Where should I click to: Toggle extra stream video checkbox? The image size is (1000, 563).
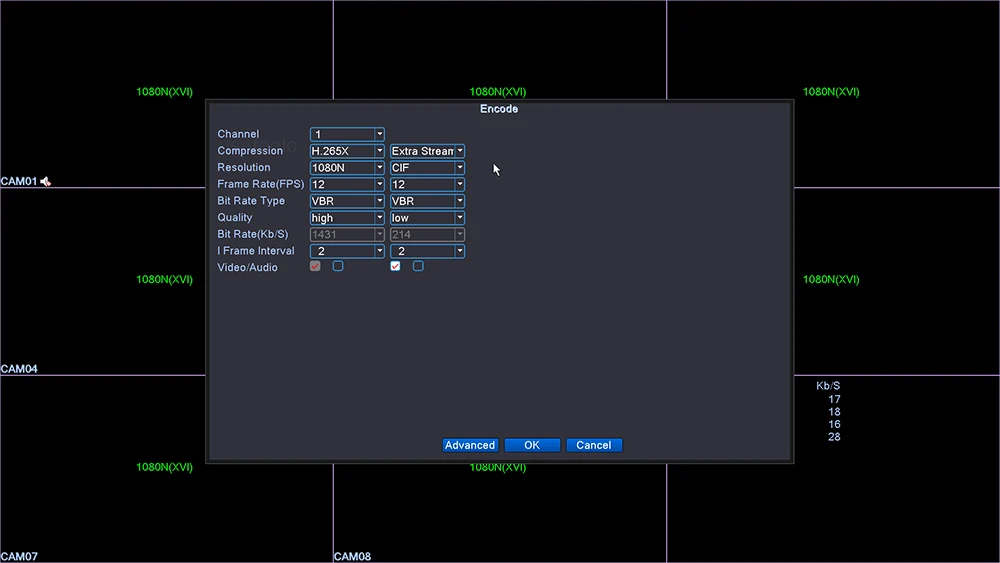[395, 266]
